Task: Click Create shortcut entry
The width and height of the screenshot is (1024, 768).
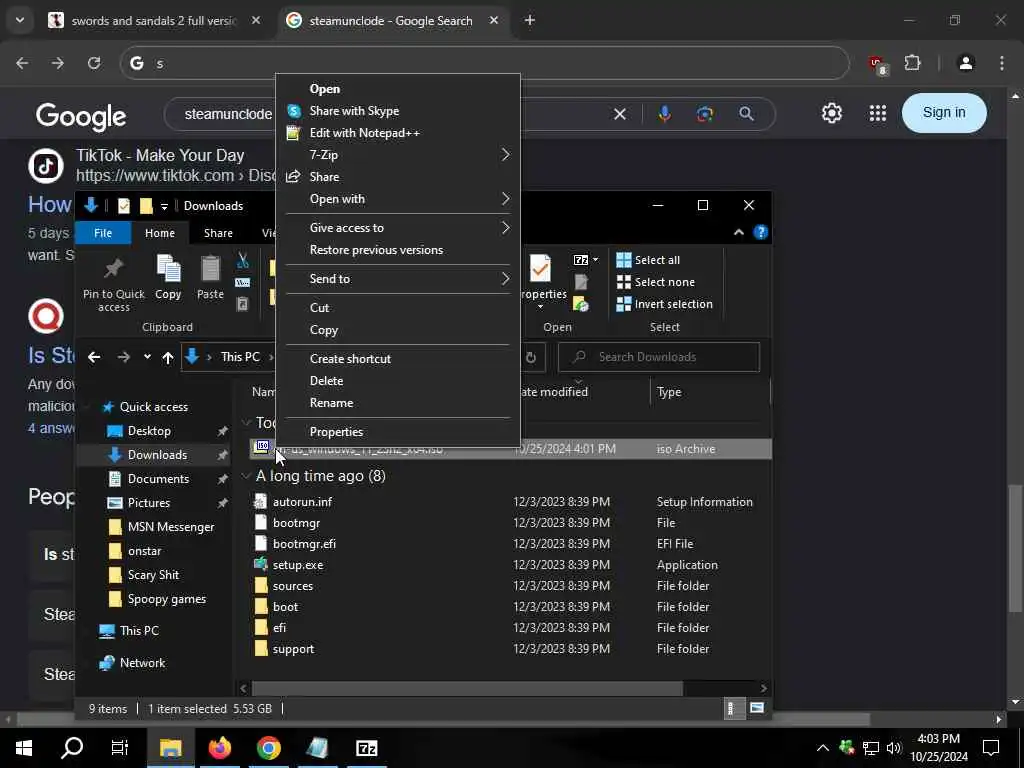Action: pyautogui.click(x=350, y=359)
